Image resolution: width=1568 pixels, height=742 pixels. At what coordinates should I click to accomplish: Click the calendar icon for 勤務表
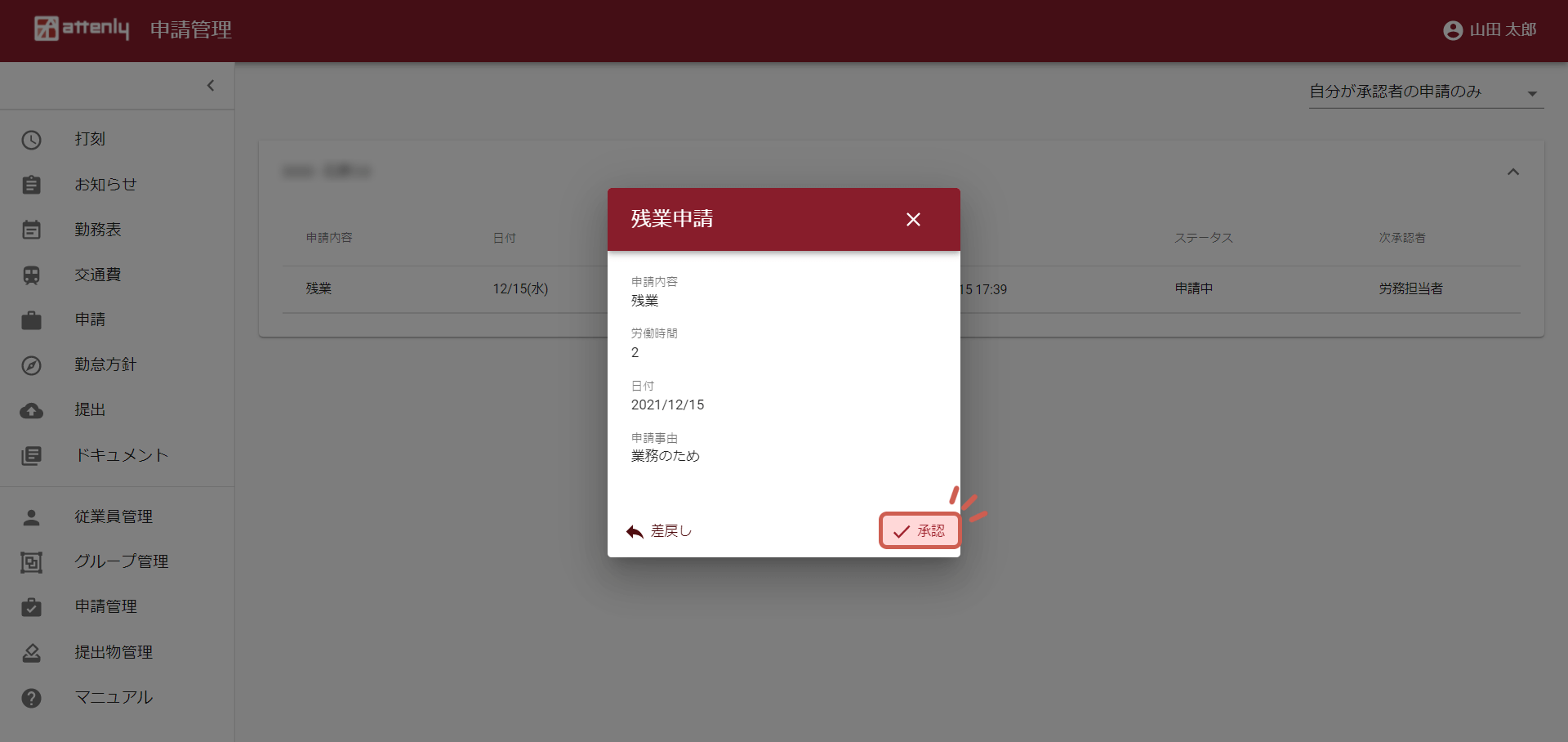point(31,230)
